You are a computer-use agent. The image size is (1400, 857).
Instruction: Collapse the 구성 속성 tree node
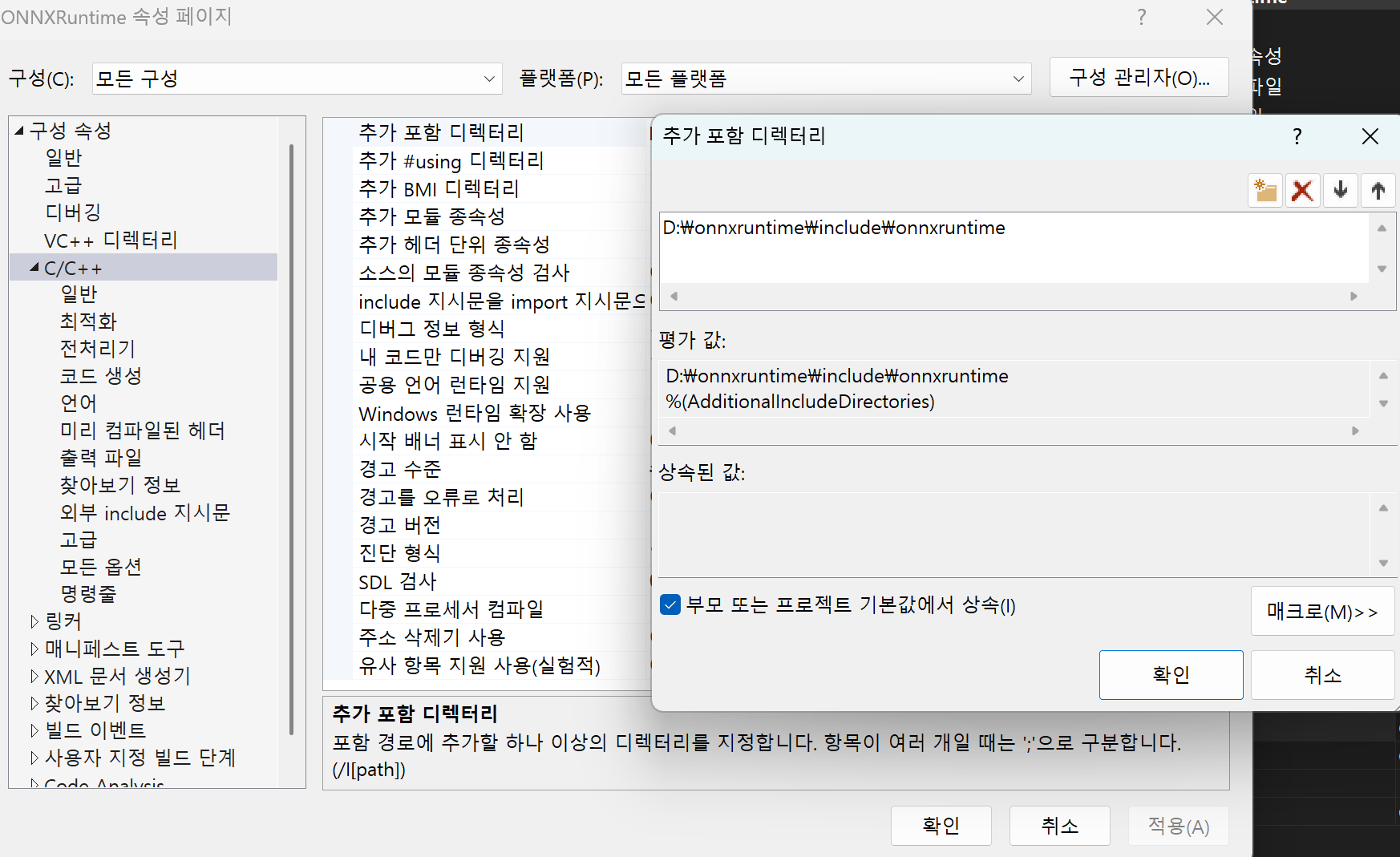pos(19,131)
